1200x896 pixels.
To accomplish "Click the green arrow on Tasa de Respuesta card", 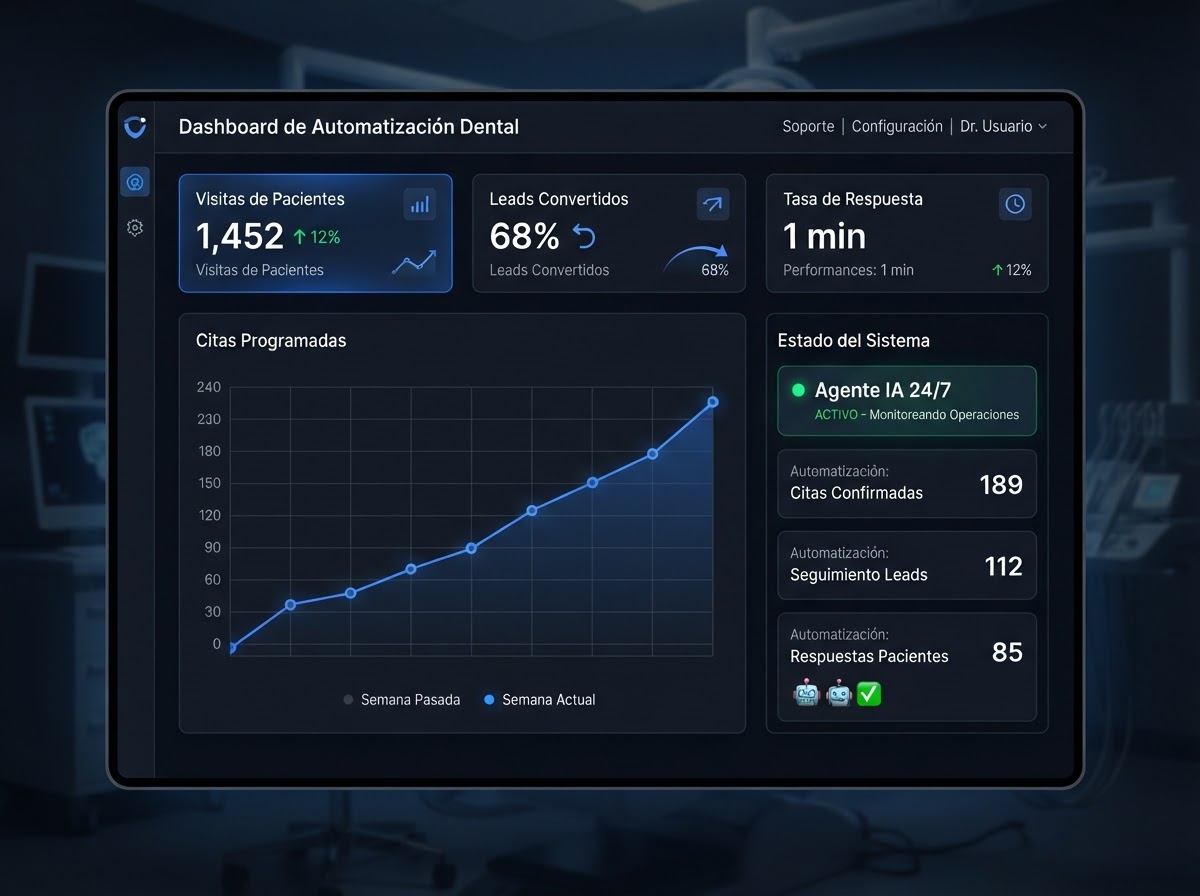I will point(997,270).
